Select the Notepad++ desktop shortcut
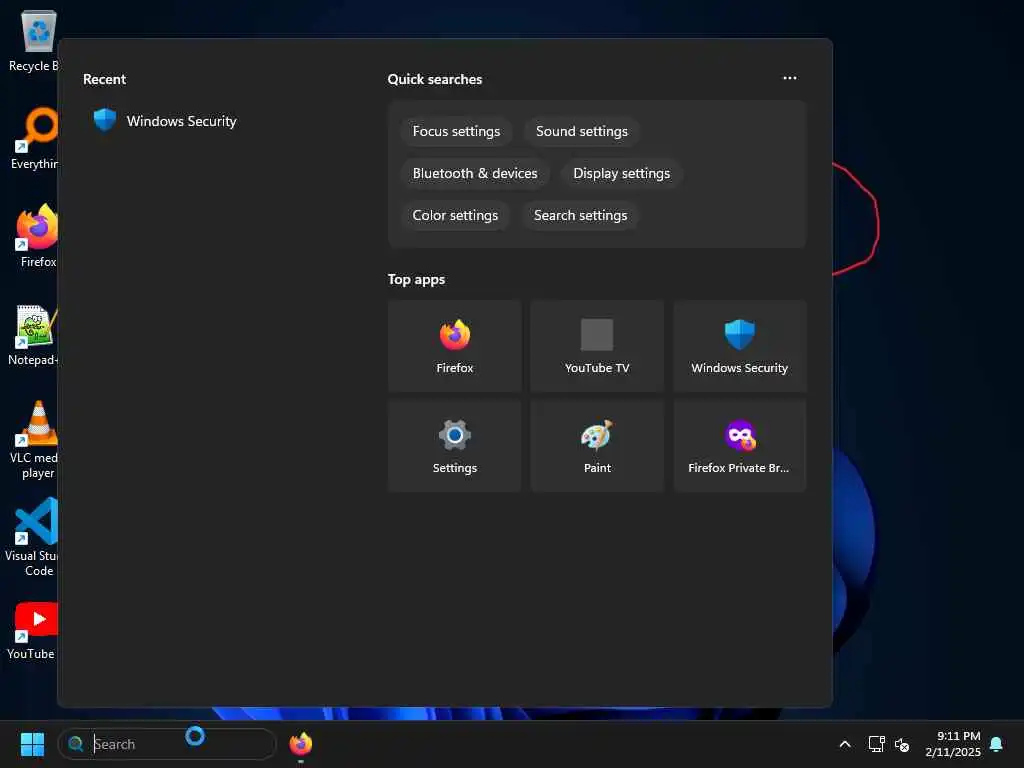This screenshot has height=768, width=1024. (34, 334)
